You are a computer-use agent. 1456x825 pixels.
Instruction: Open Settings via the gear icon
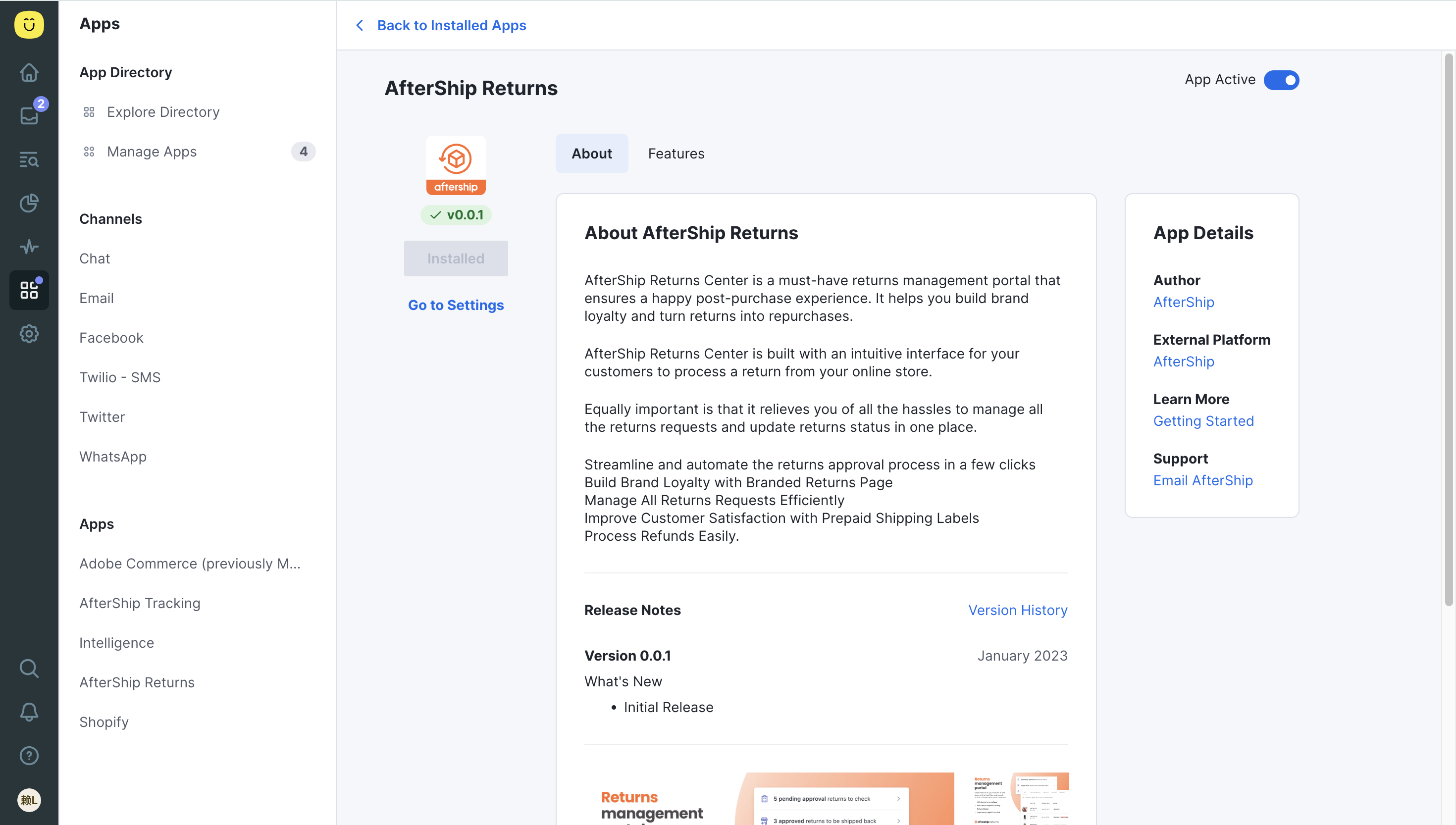[x=29, y=333]
